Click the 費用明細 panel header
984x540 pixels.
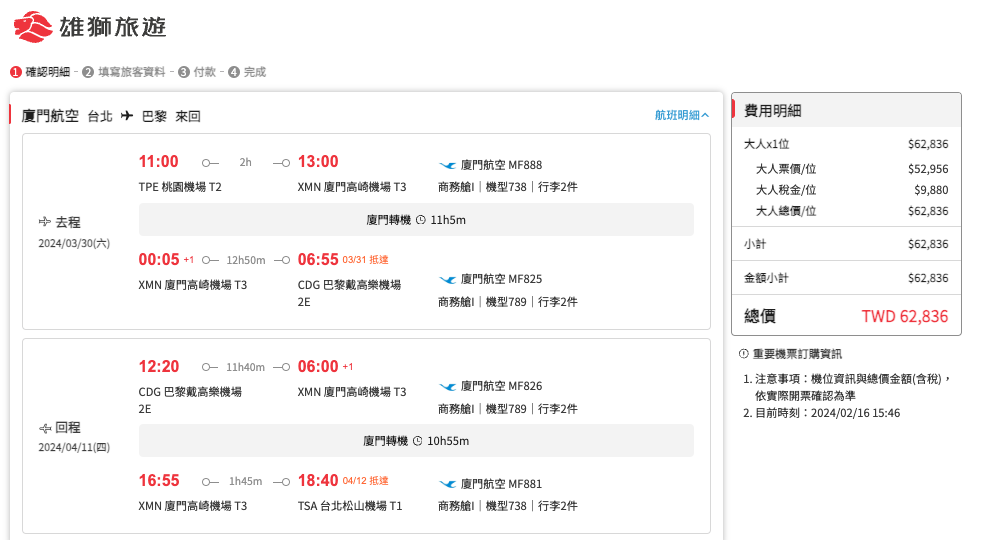[x=847, y=111]
